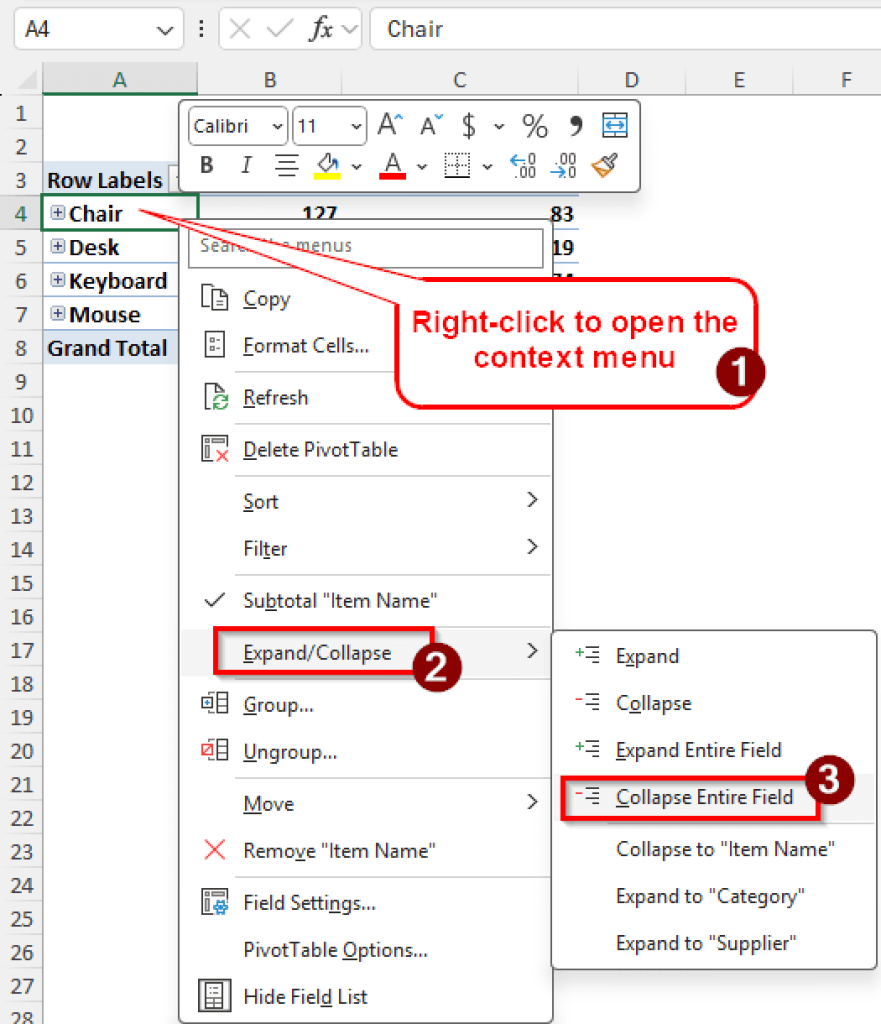Select the Percent Style icon
Image resolution: width=881 pixels, height=1024 pixels.
(534, 126)
